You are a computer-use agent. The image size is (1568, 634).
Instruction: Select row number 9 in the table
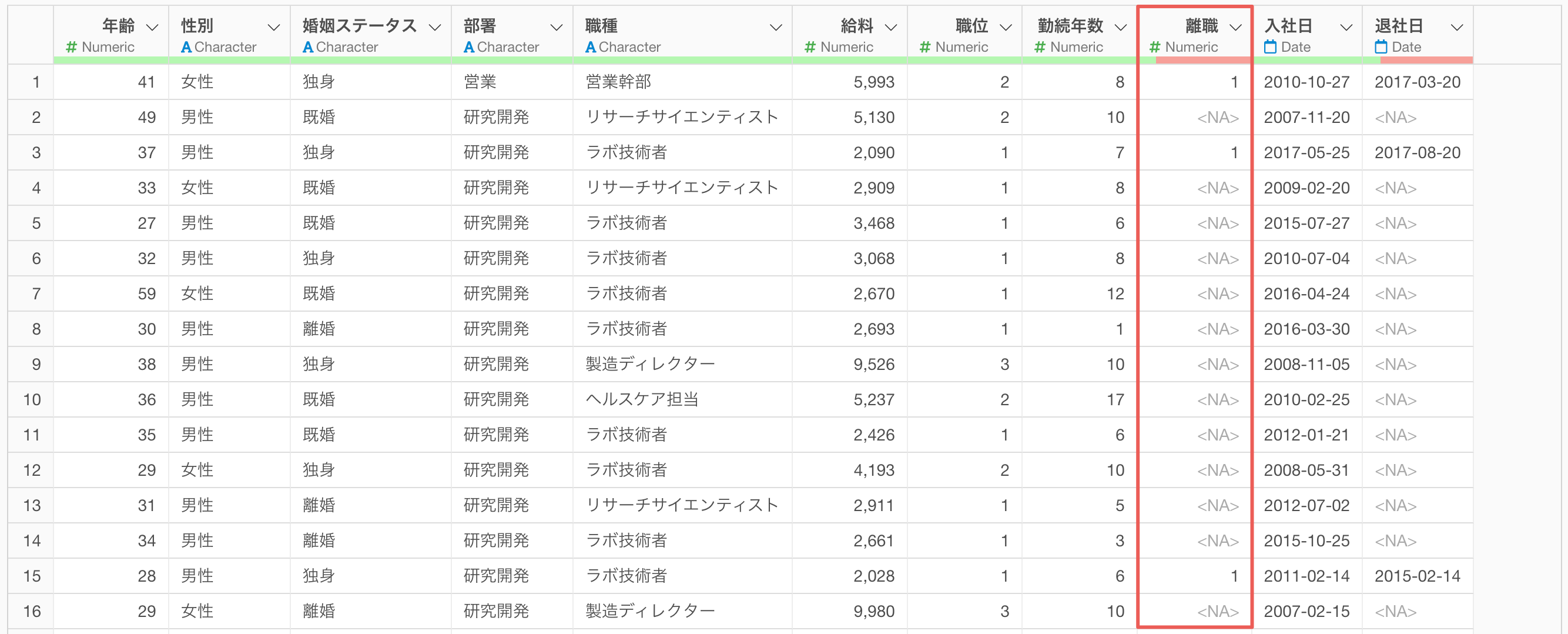36,364
